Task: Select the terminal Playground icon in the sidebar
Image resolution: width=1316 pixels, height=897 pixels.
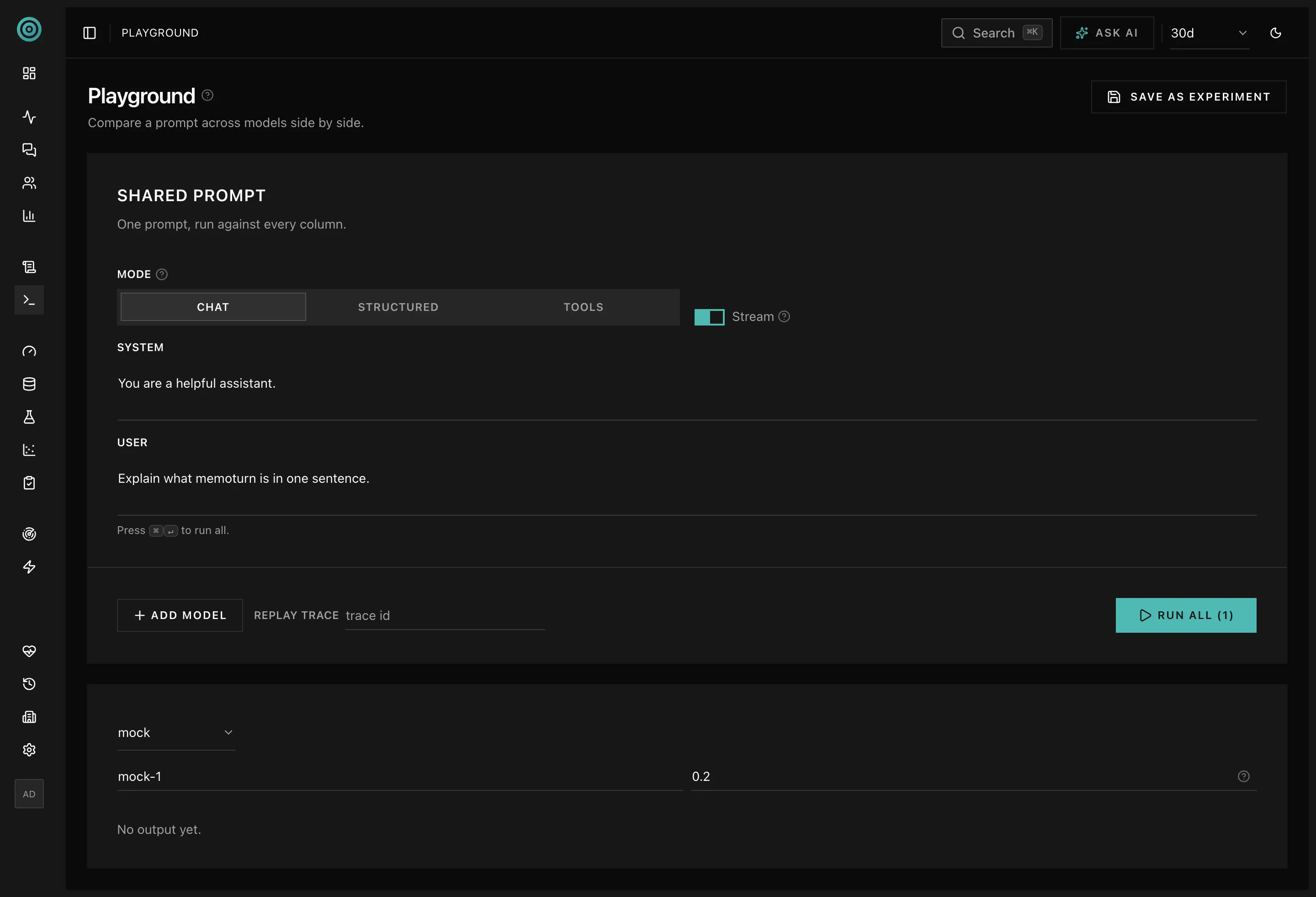Action: [29, 300]
